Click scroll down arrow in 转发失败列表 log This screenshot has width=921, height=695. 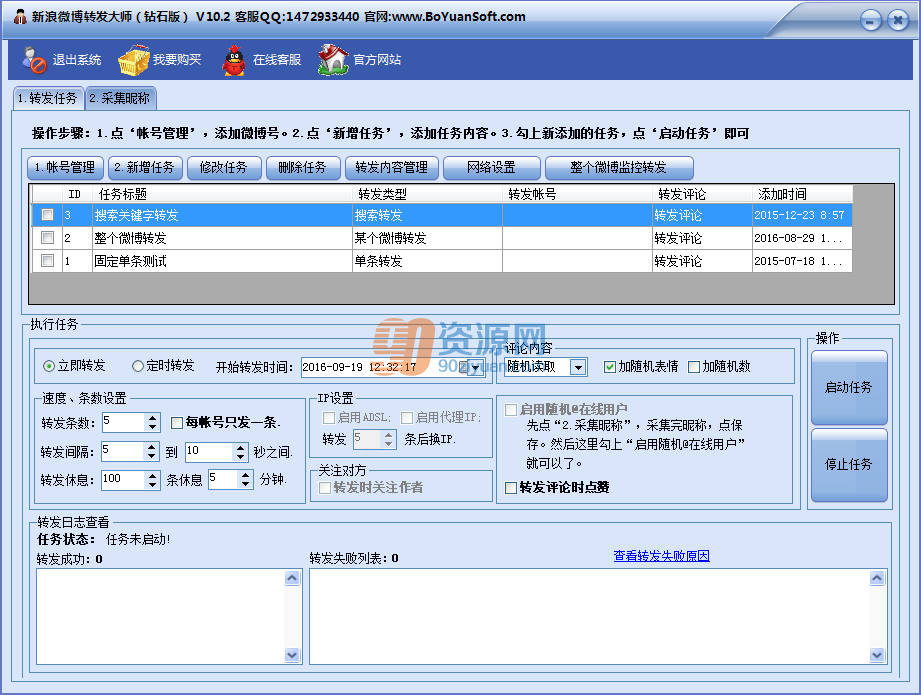[x=877, y=654]
